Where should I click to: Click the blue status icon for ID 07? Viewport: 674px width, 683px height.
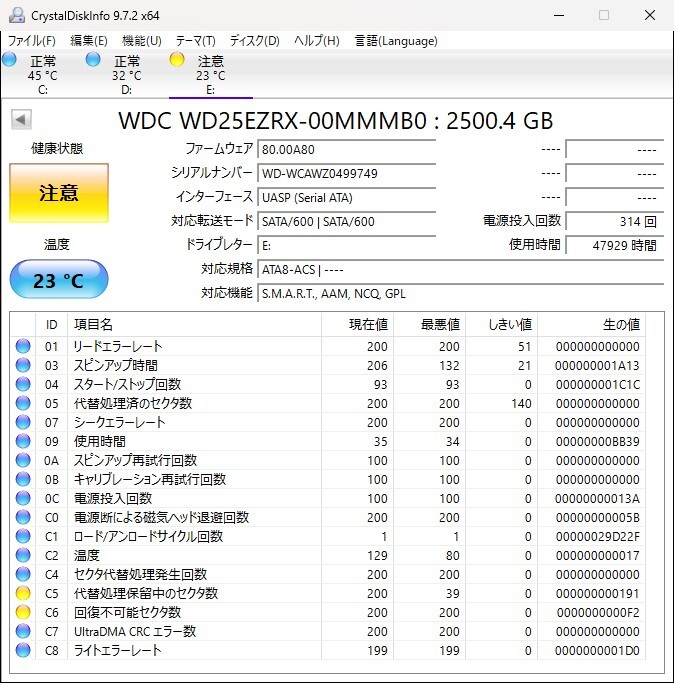coord(23,422)
